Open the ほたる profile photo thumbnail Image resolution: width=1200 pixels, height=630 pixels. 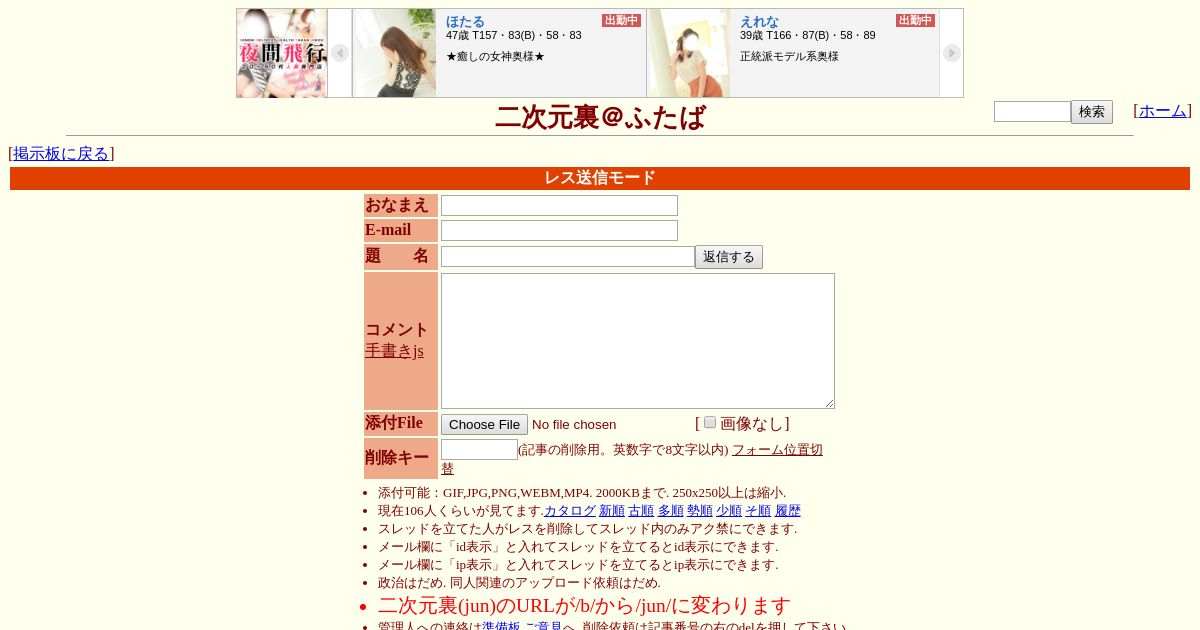pyautogui.click(x=394, y=53)
